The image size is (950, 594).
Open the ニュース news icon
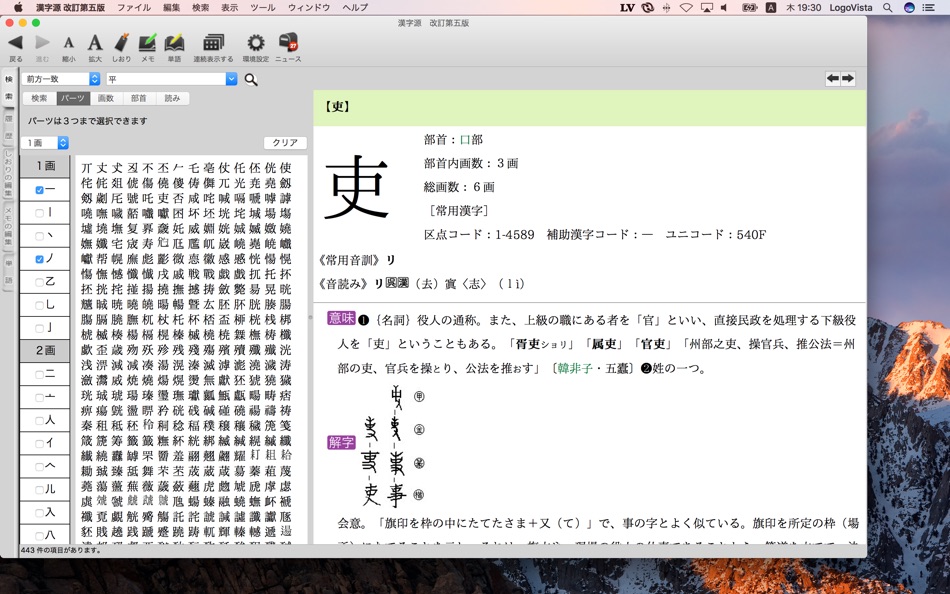[288, 42]
